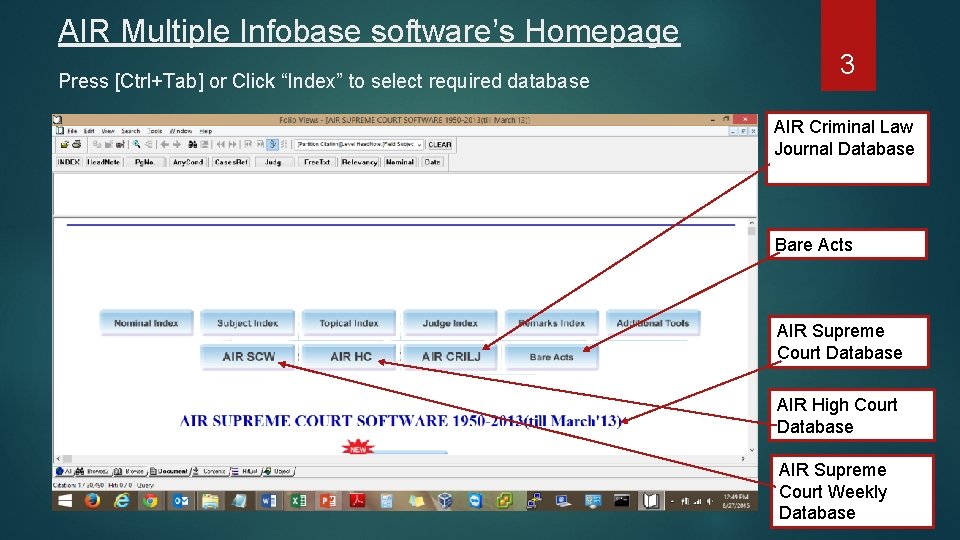Open Outlook from taskbar
This screenshot has height=540, width=960.
[x=181, y=501]
